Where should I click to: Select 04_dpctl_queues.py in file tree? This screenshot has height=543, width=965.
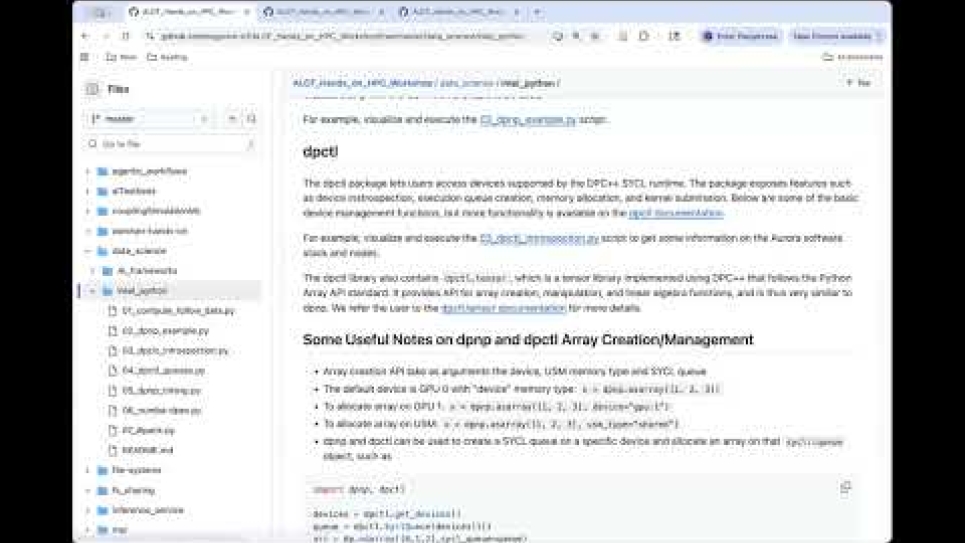click(x=163, y=370)
